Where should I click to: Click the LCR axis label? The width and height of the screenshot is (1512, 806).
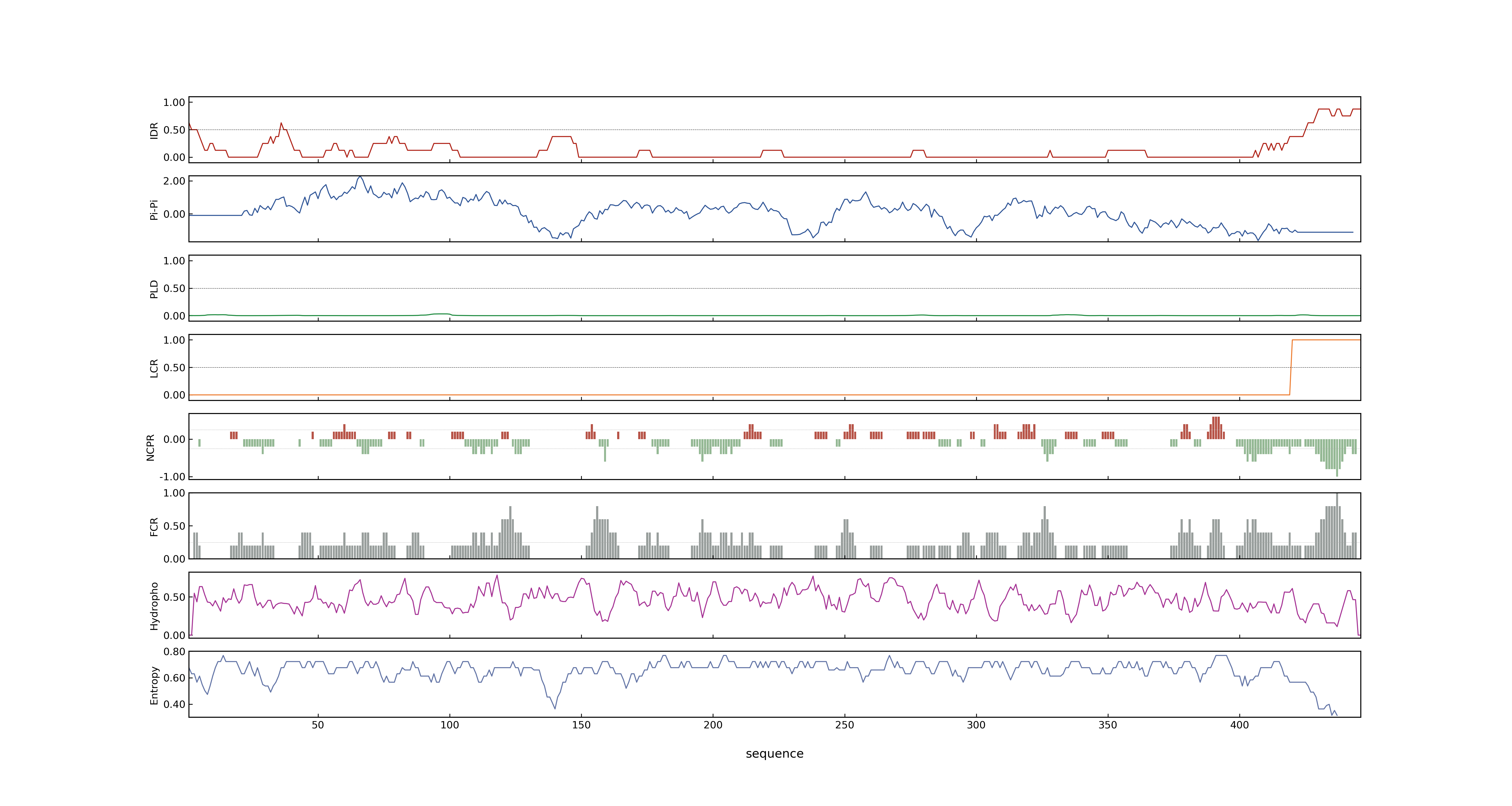(154, 368)
